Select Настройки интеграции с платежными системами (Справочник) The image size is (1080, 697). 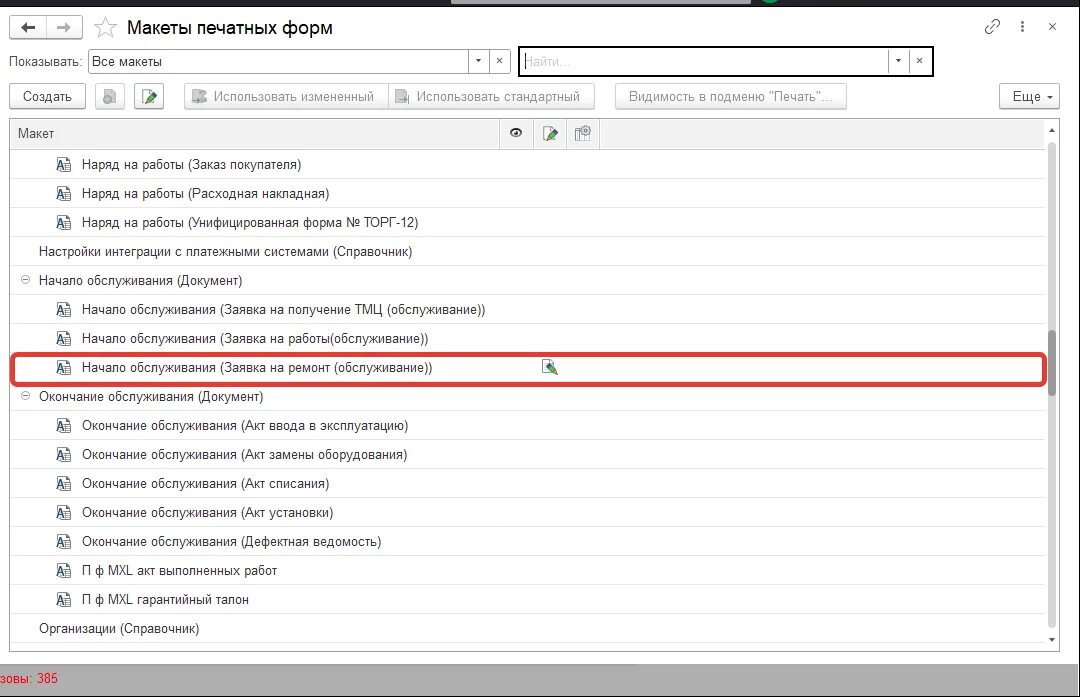tap(225, 251)
